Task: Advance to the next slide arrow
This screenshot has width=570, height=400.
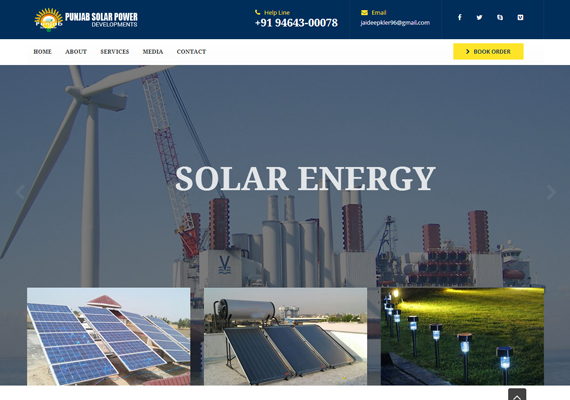Action: 551,192
